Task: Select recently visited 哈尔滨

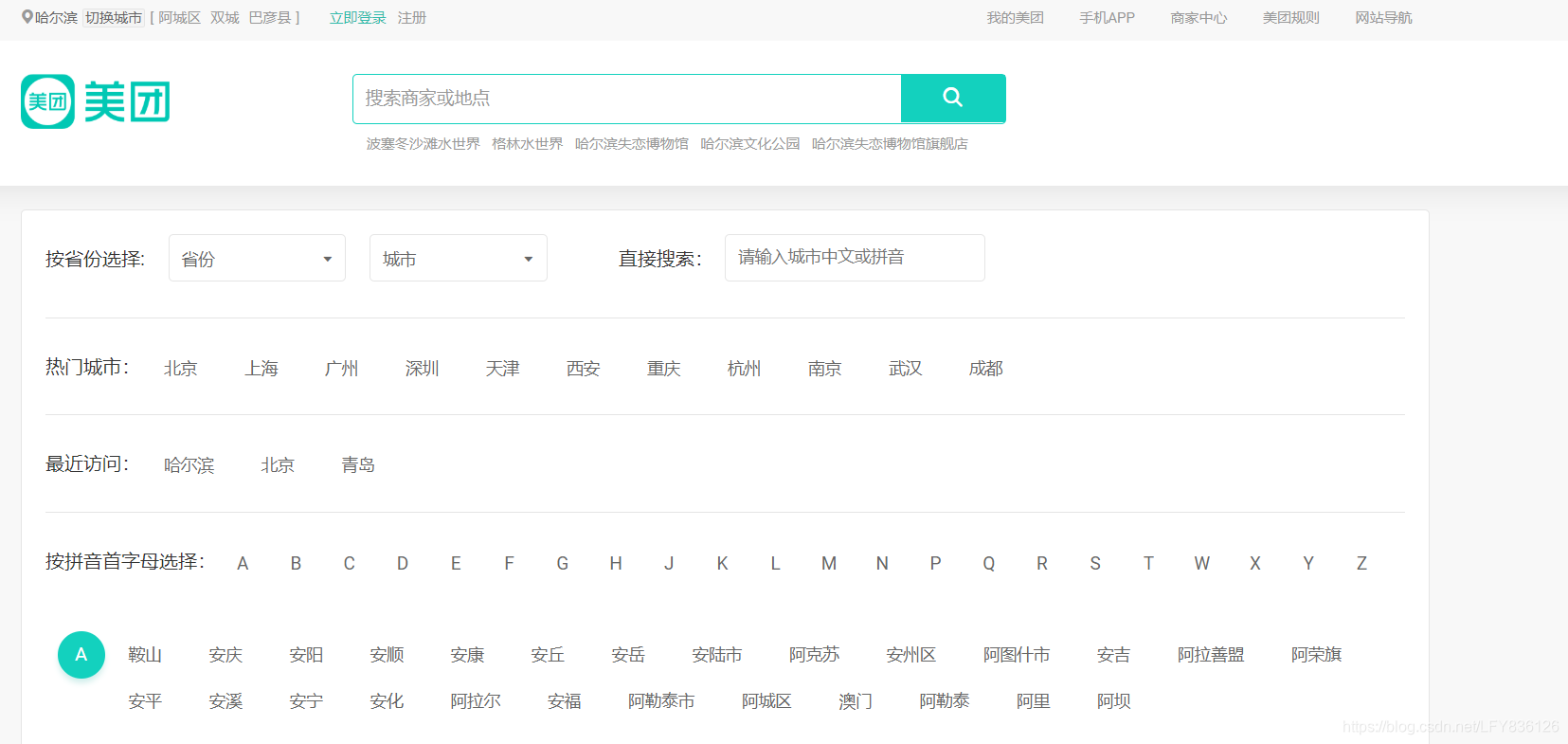Action: 189,464
